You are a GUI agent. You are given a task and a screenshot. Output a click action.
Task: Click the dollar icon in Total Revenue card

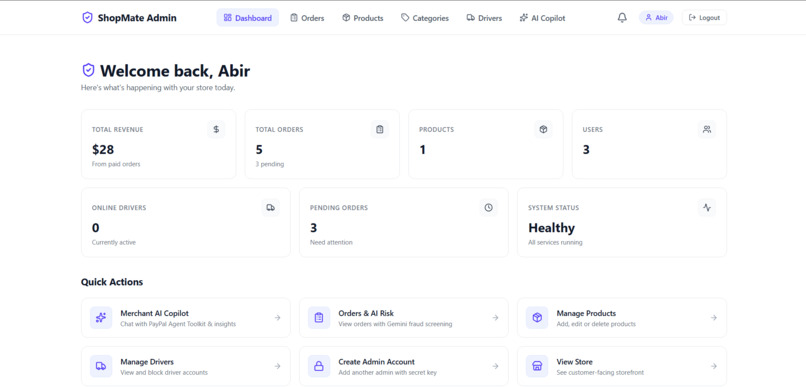(216, 130)
